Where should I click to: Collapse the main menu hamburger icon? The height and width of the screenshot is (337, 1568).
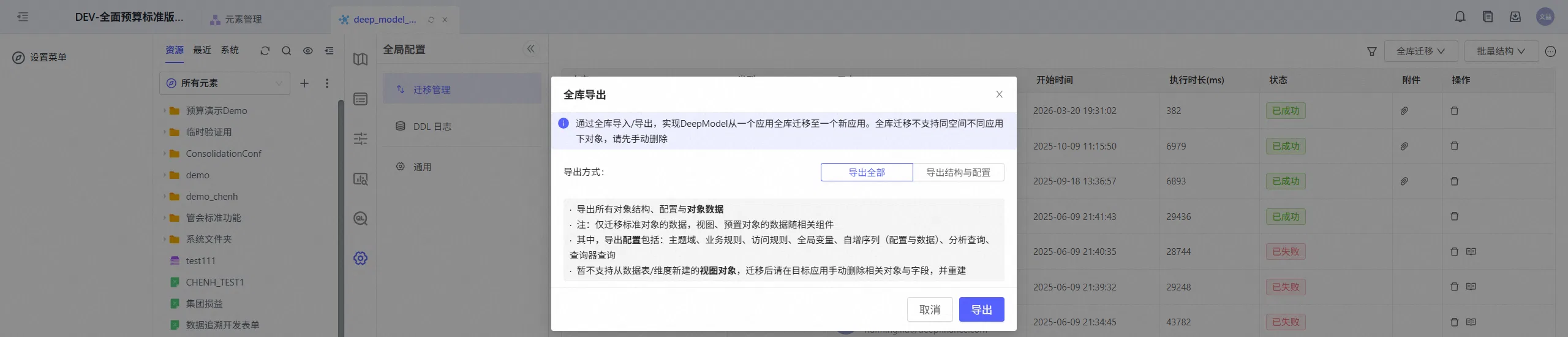tap(23, 17)
